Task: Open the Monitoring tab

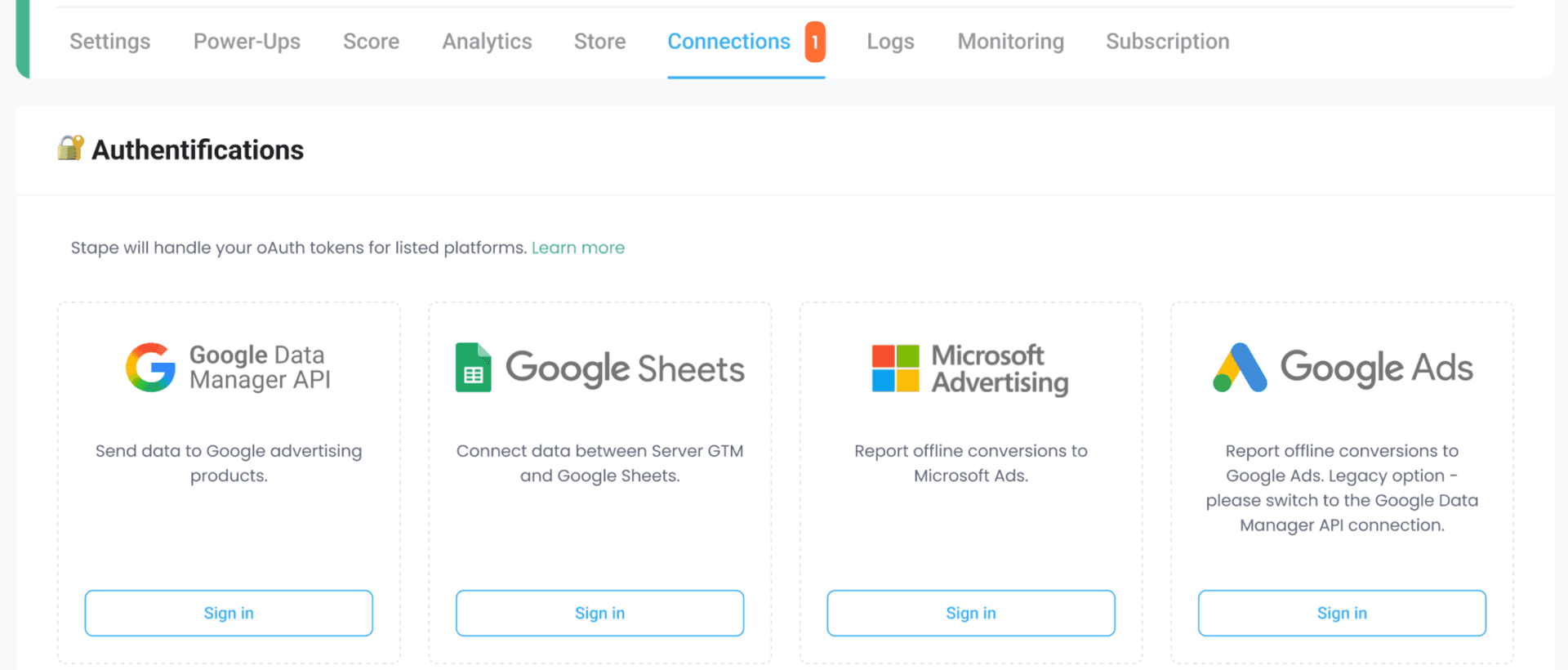Action: coord(1010,41)
